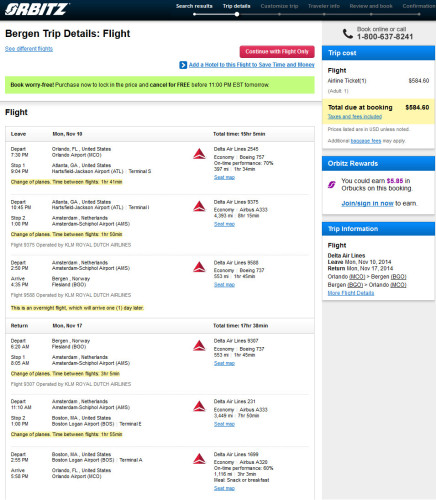Open See different flights link
436x500 pixels.
pyautogui.click(x=29, y=49)
